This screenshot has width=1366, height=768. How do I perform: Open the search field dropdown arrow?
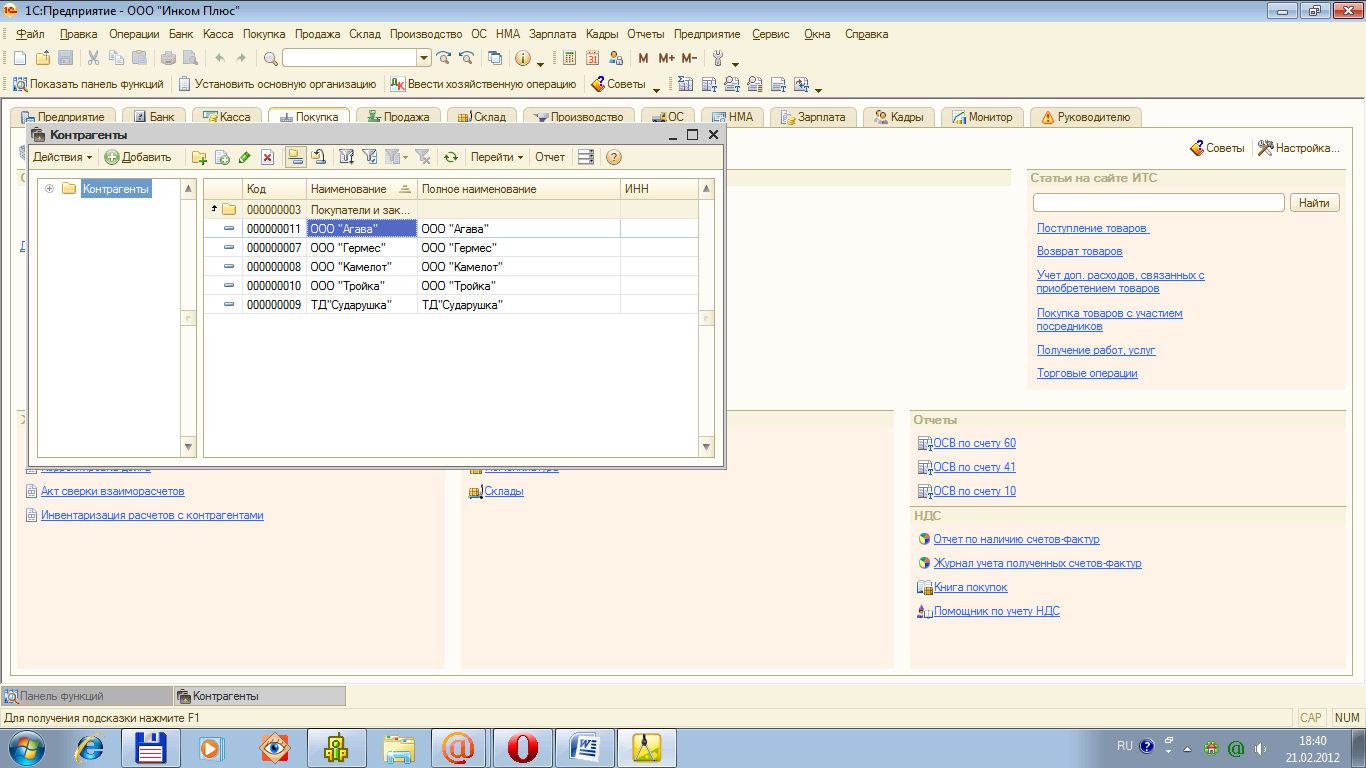[424, 58]
